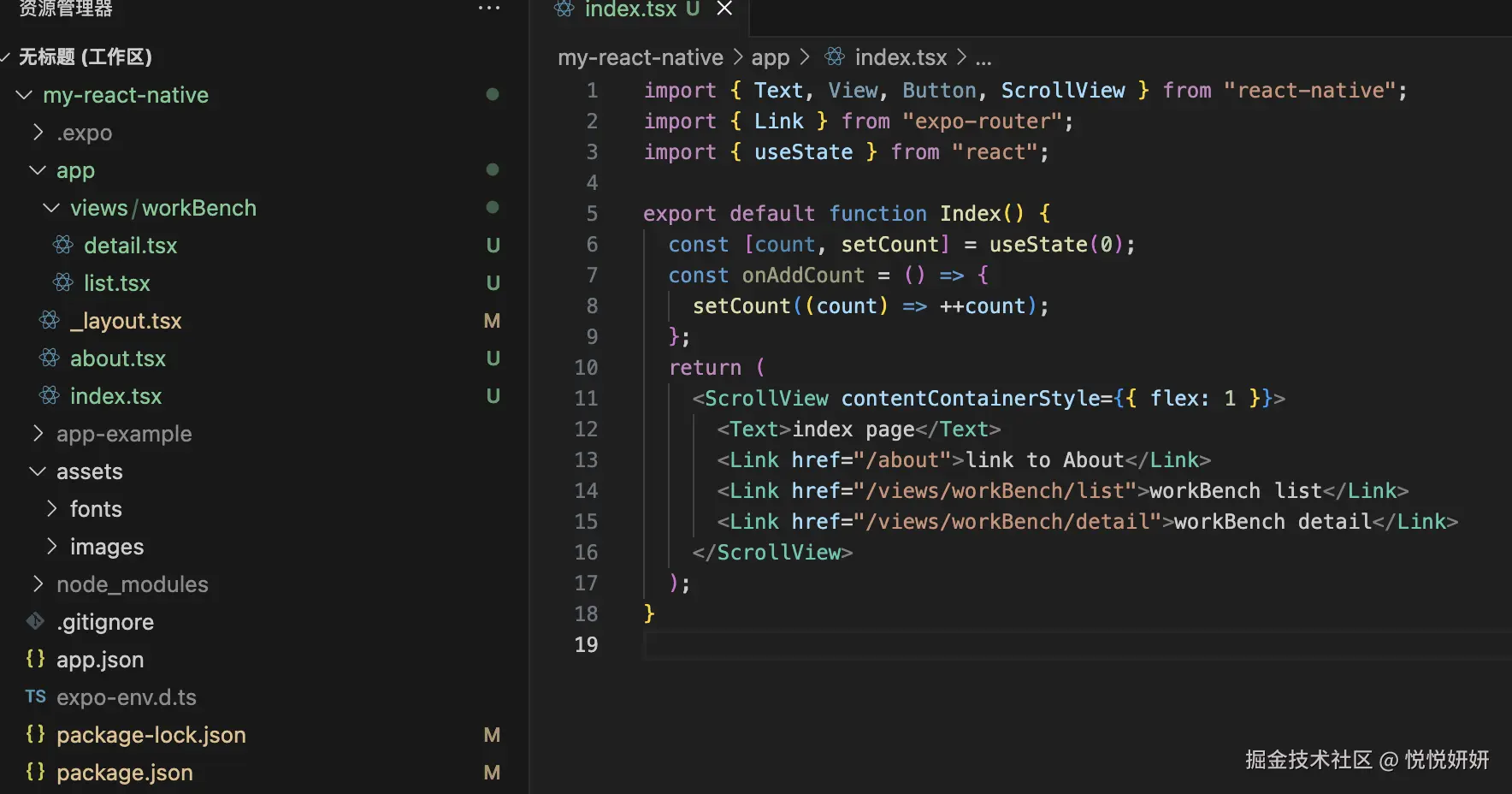1512x794 pixels.
Task: Open expo-env.d.ts file
Action: [x=127, y=697]
